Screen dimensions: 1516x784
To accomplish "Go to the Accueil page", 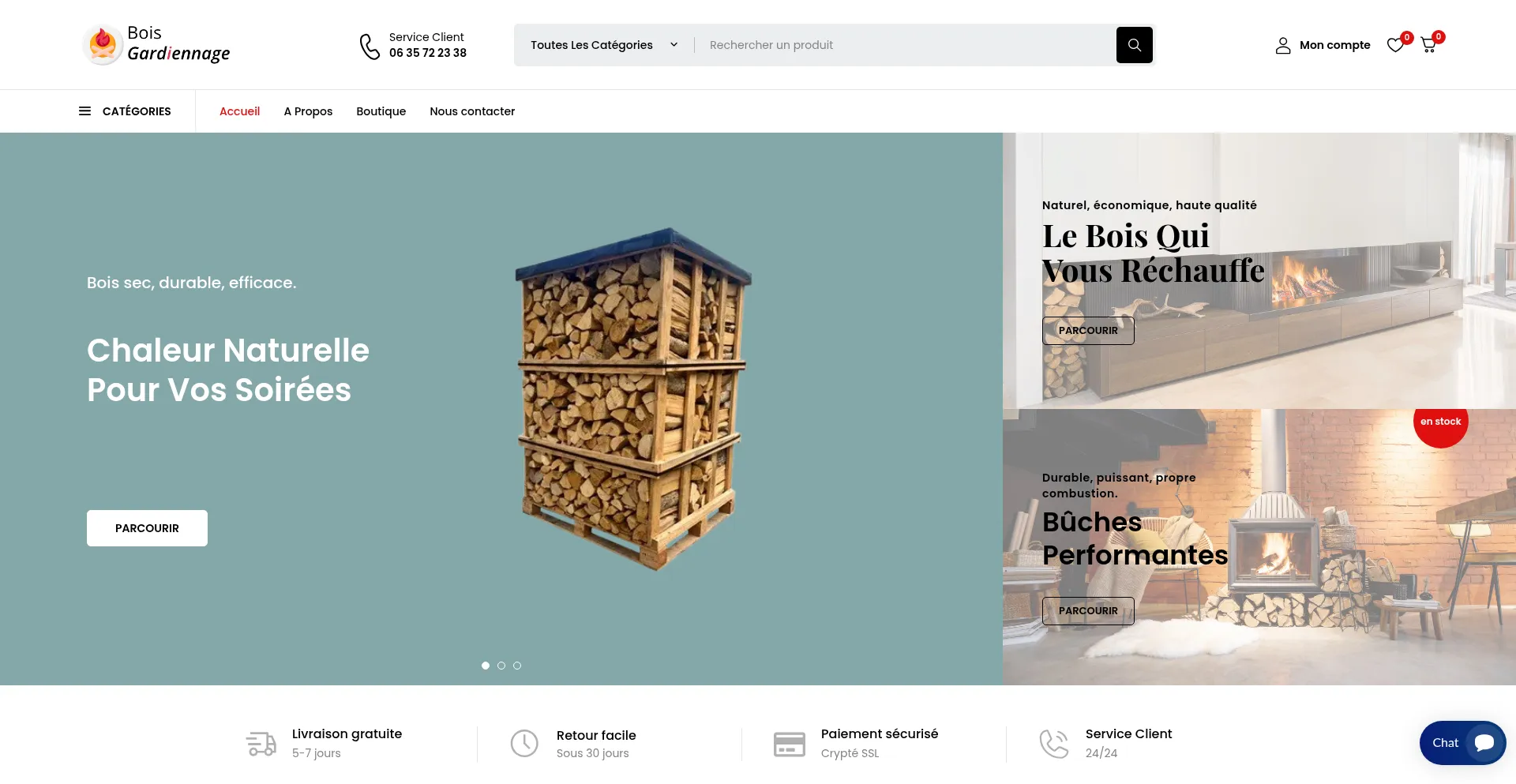I will pyautogui.click(x=239, y=111).
